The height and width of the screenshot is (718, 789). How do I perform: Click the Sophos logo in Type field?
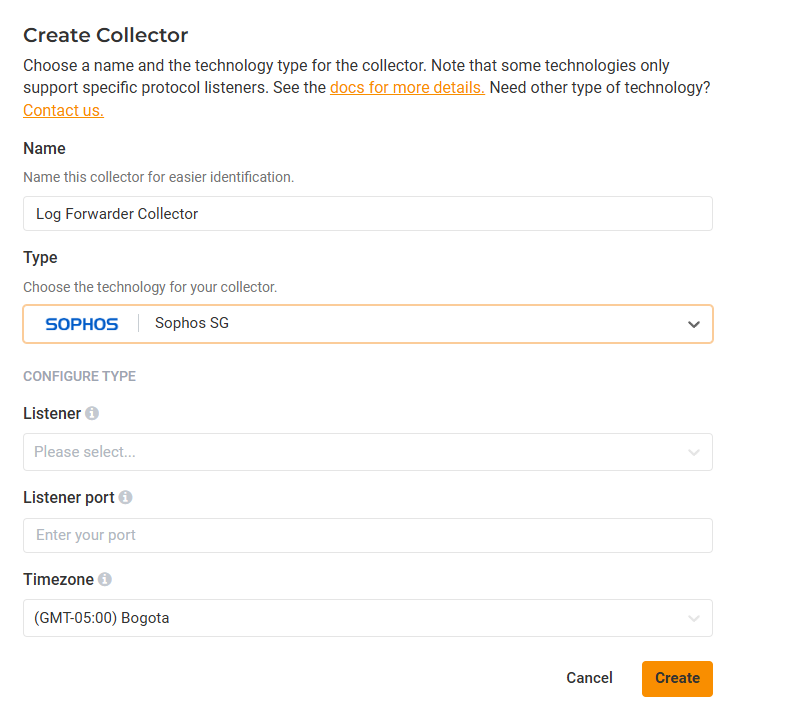point(82,324)
